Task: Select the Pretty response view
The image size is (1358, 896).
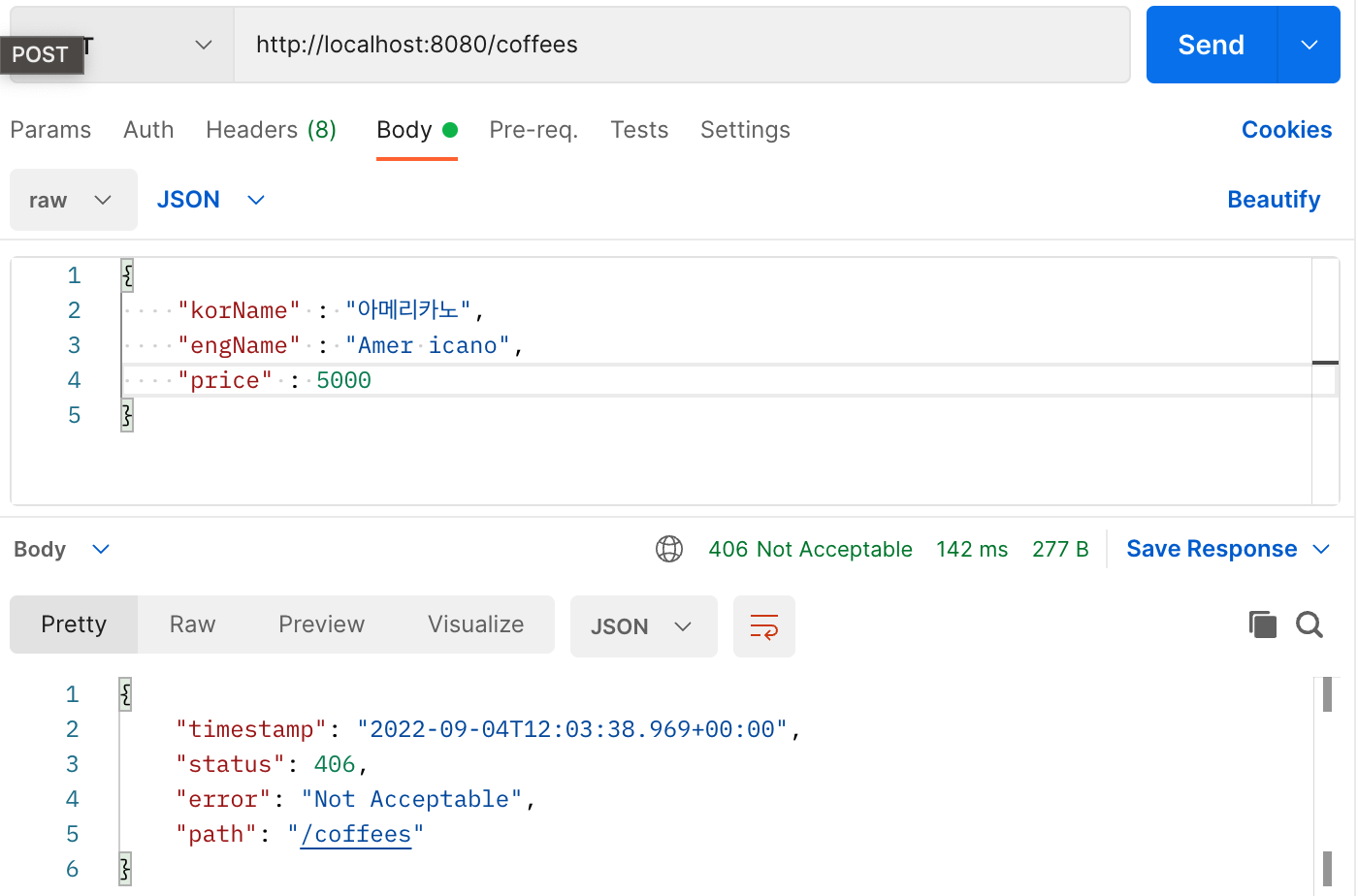Action: [x=74, y=624]
